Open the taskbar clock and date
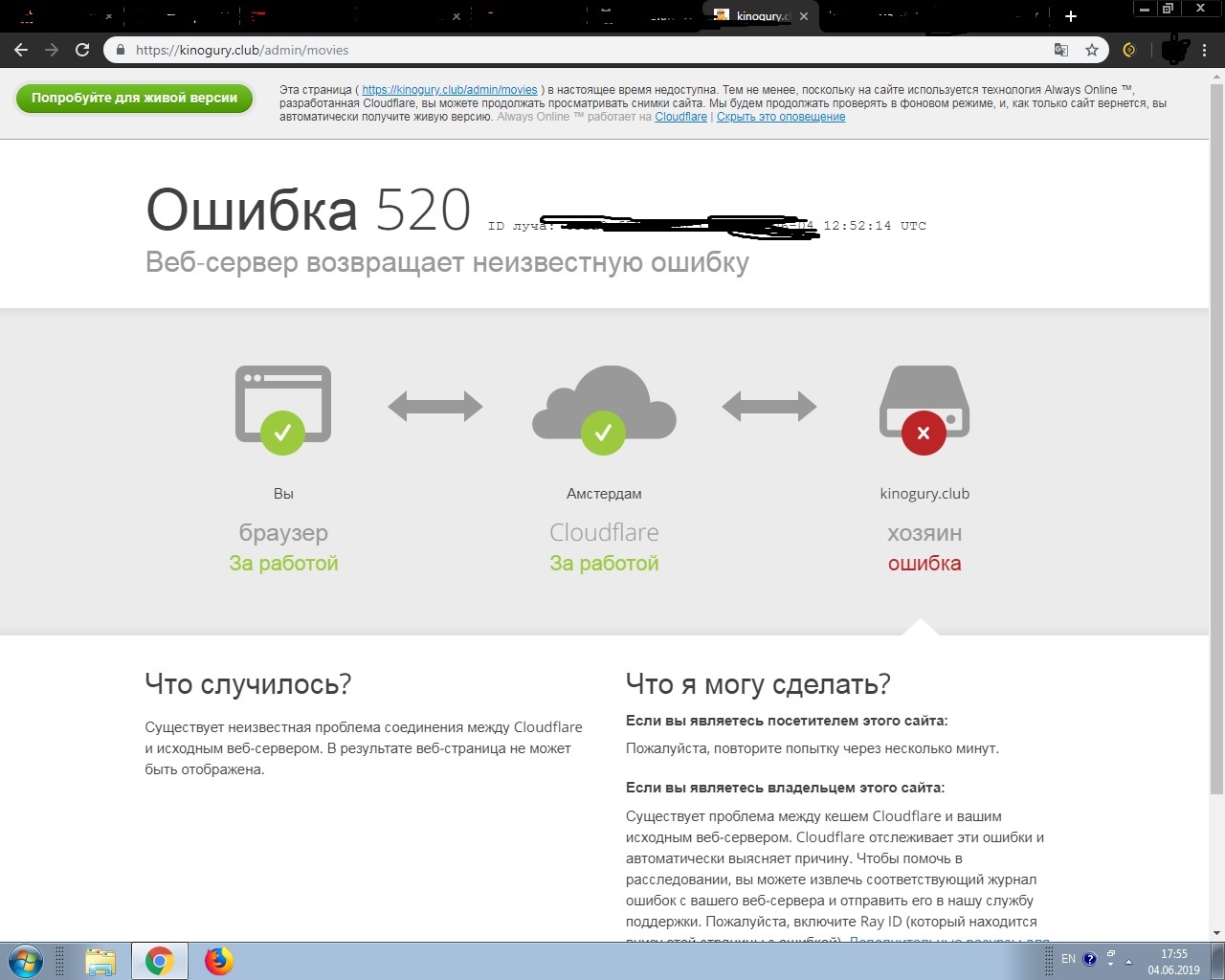 1174,962
